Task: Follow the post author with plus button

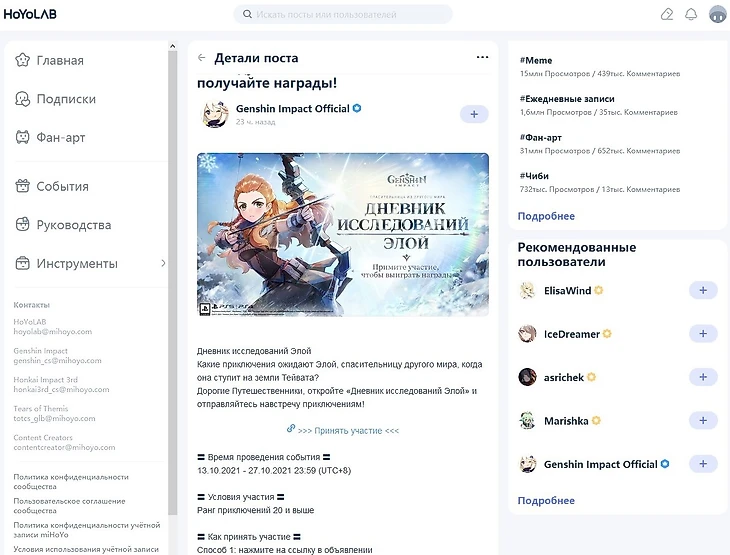Action: pyautogui.click(x=474, y=114)
